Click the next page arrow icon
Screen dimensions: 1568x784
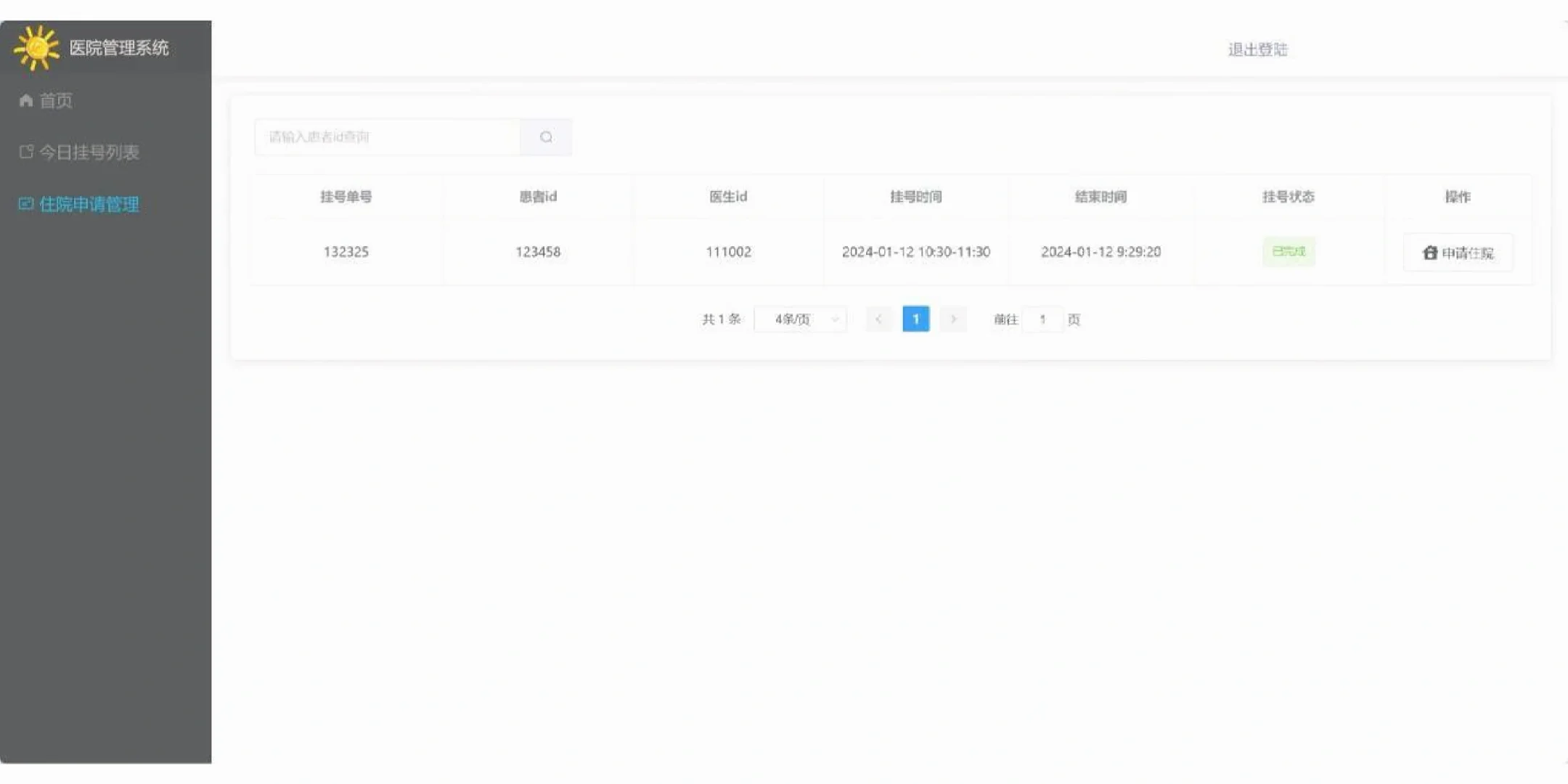click(x=953, y=319)
